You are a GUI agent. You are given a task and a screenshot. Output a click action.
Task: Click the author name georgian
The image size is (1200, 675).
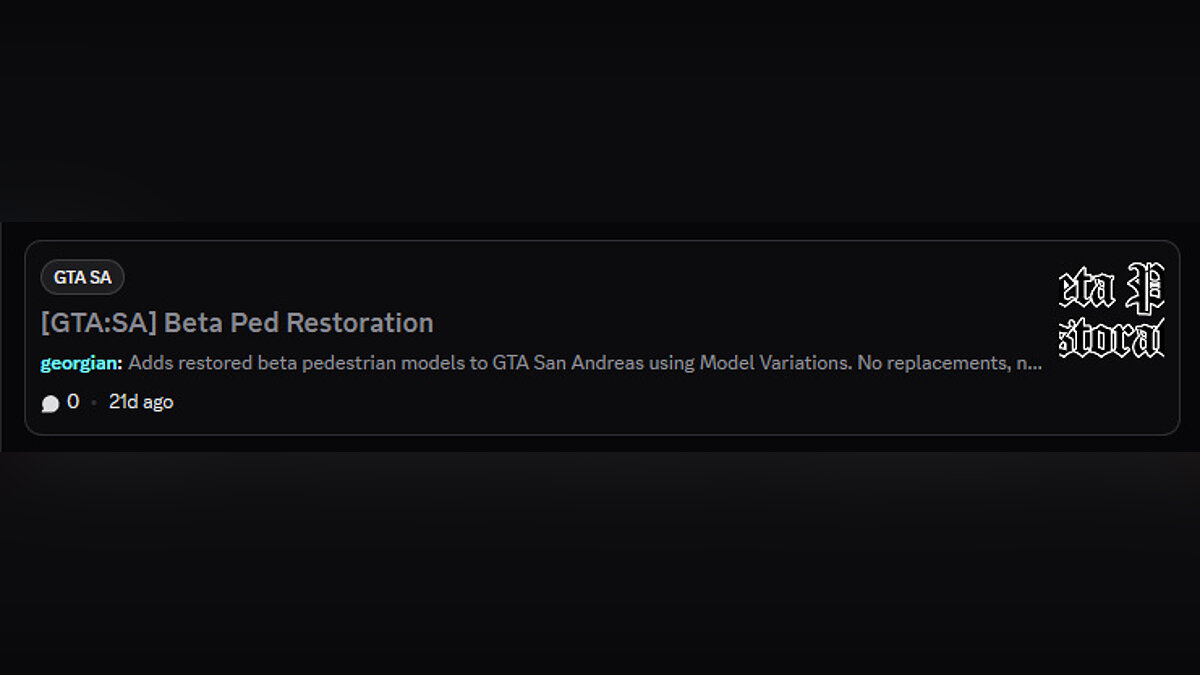pyautogui.click(x=80, y=363)
